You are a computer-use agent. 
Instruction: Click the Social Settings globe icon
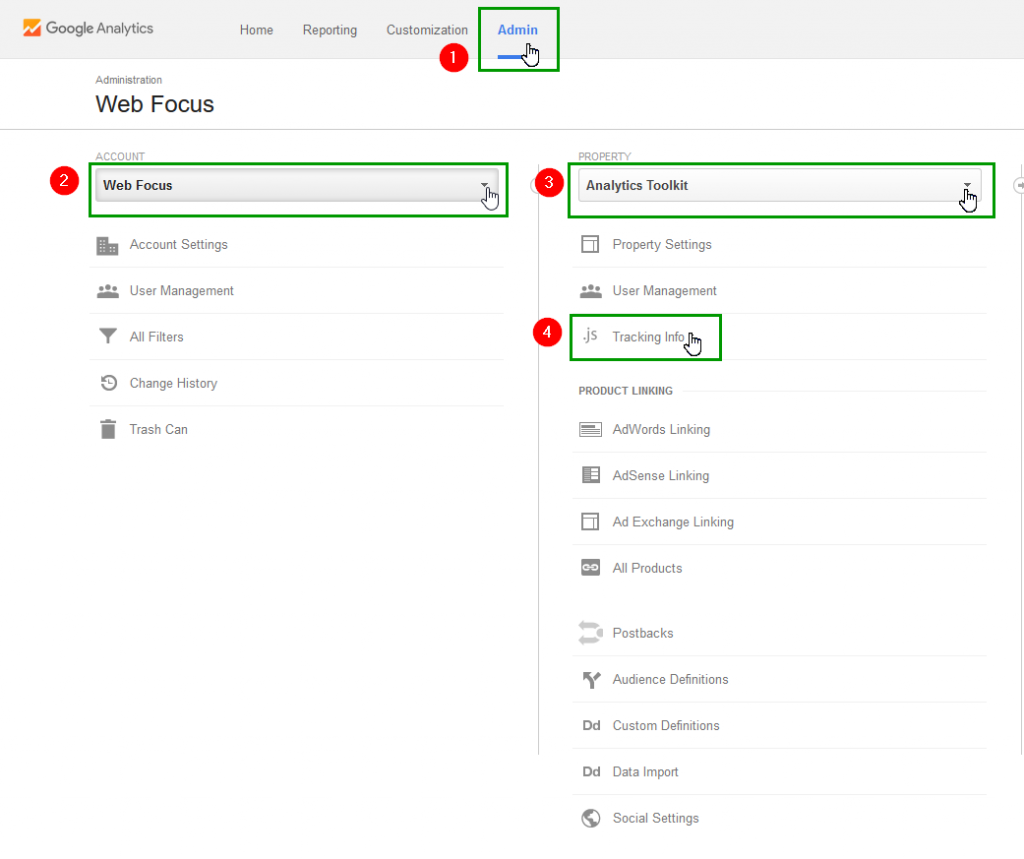tap(591, 818)
